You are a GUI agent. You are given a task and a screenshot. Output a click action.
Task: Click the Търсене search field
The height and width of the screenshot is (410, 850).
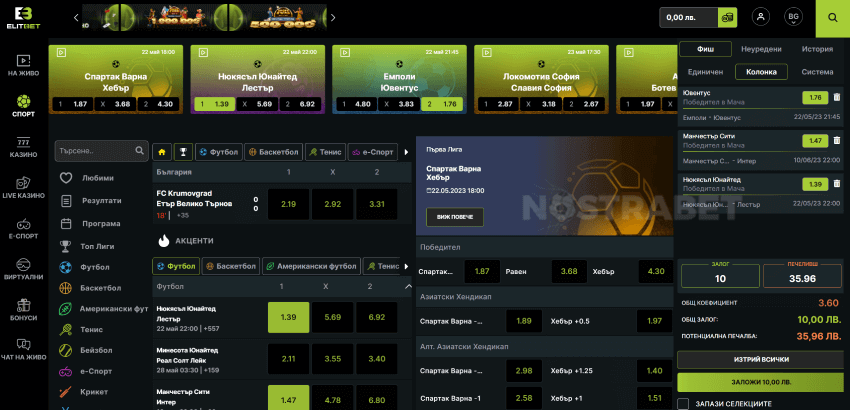point(101,151)
